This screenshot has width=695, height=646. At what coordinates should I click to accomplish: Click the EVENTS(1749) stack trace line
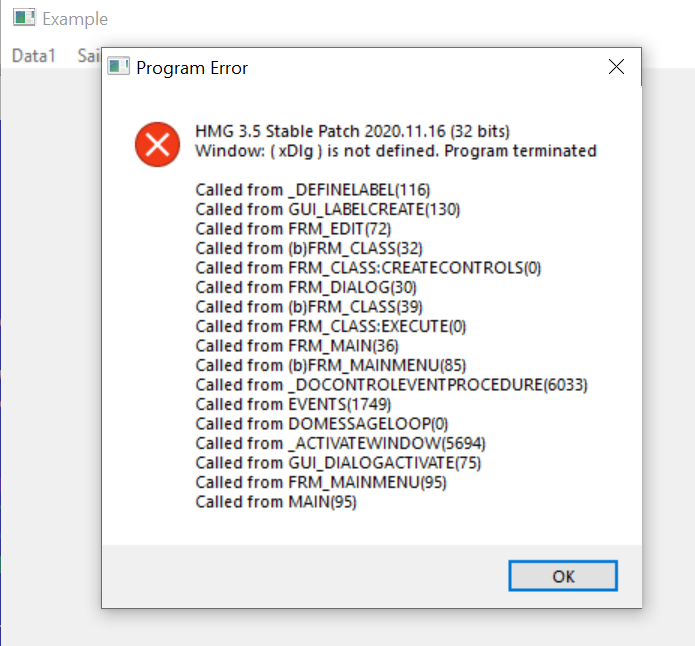pos(285,404)
